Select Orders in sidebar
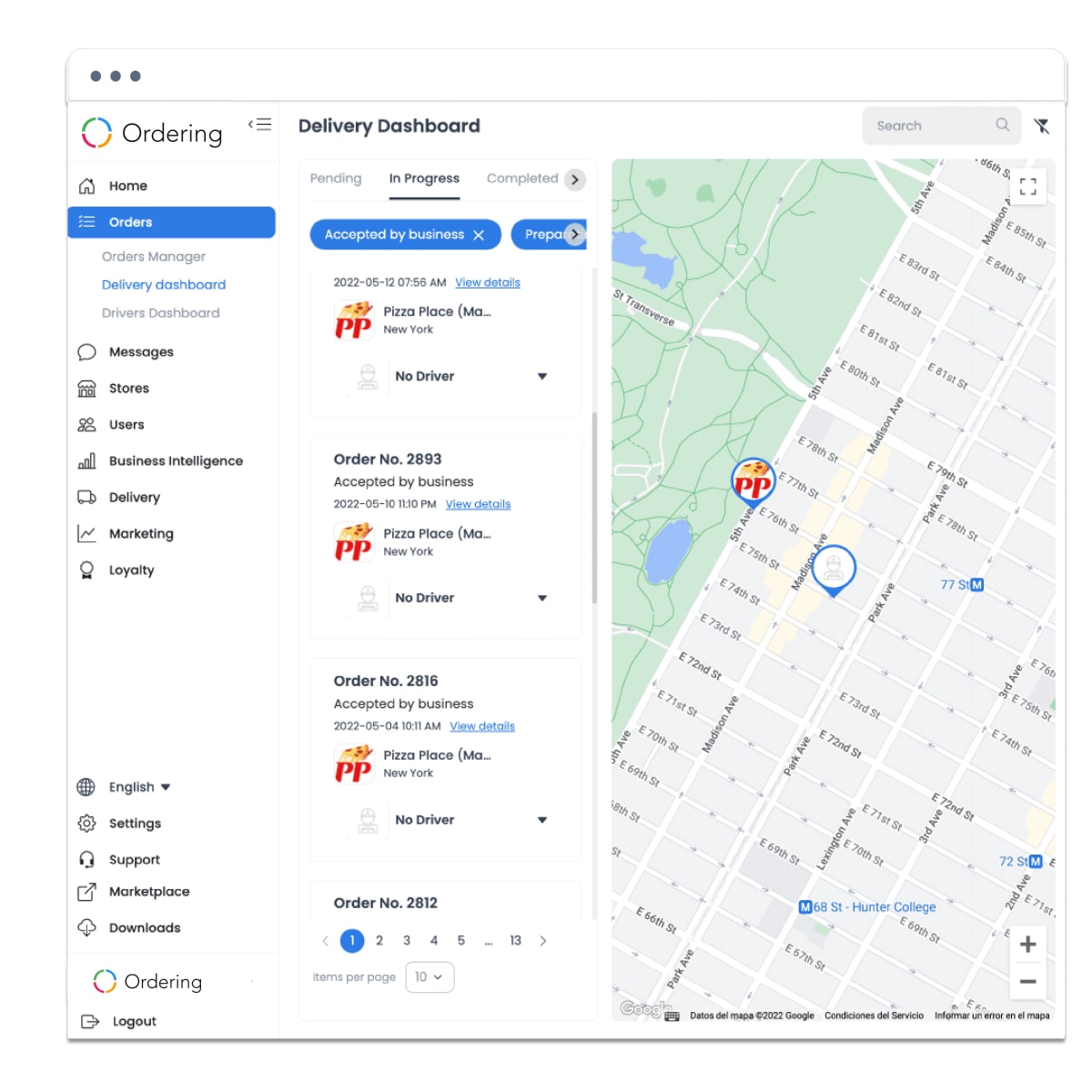The width and height of the screenshot is (1092, 1092). coord(171,222)
